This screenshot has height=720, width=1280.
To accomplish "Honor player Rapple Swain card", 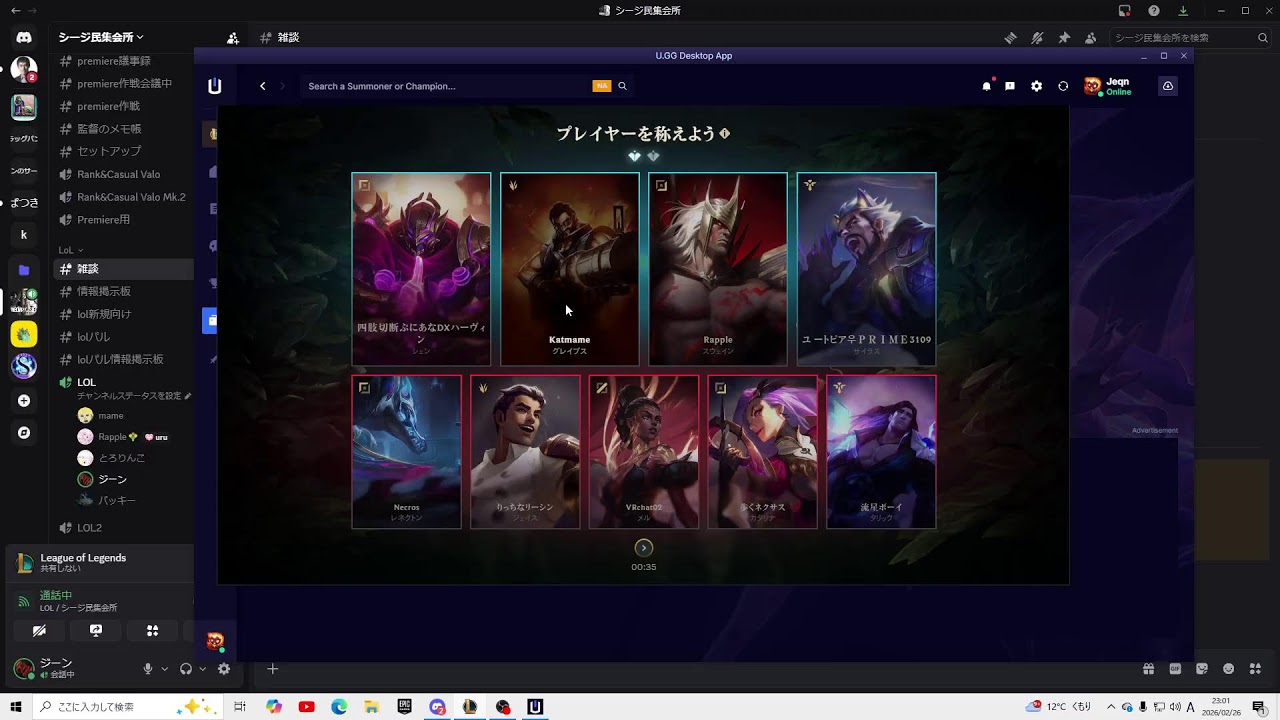I will click(x=718, y=269).
